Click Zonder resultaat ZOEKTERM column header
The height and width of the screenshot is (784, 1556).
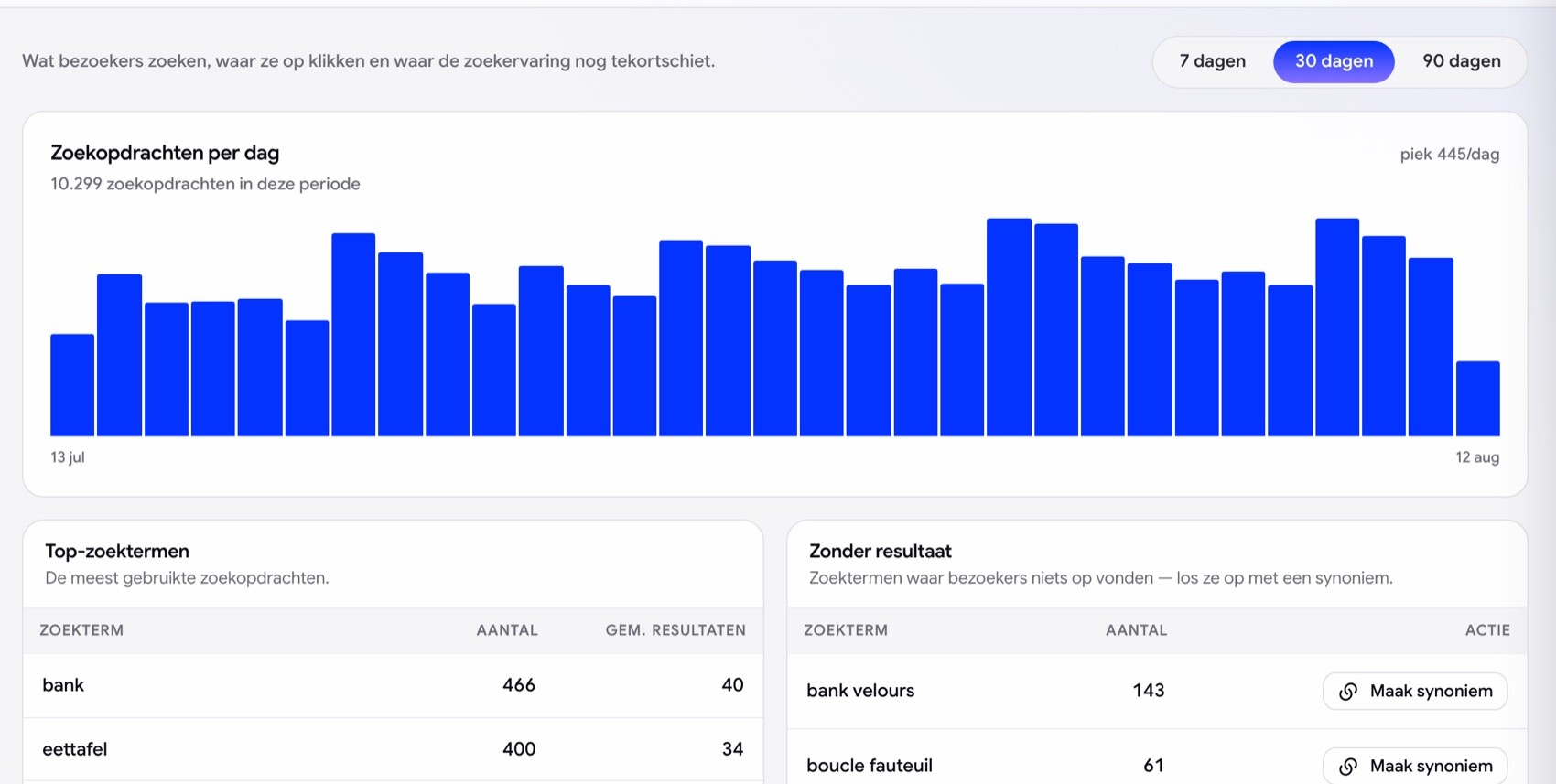point(846,630)
